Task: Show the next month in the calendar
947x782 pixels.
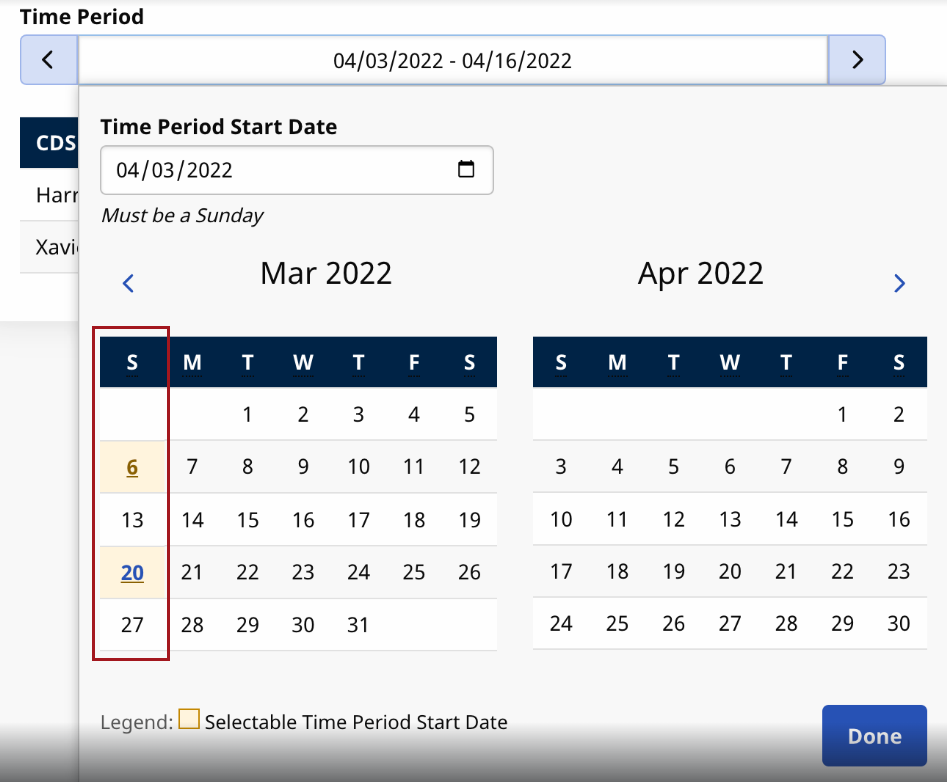Action: (899, 284)
